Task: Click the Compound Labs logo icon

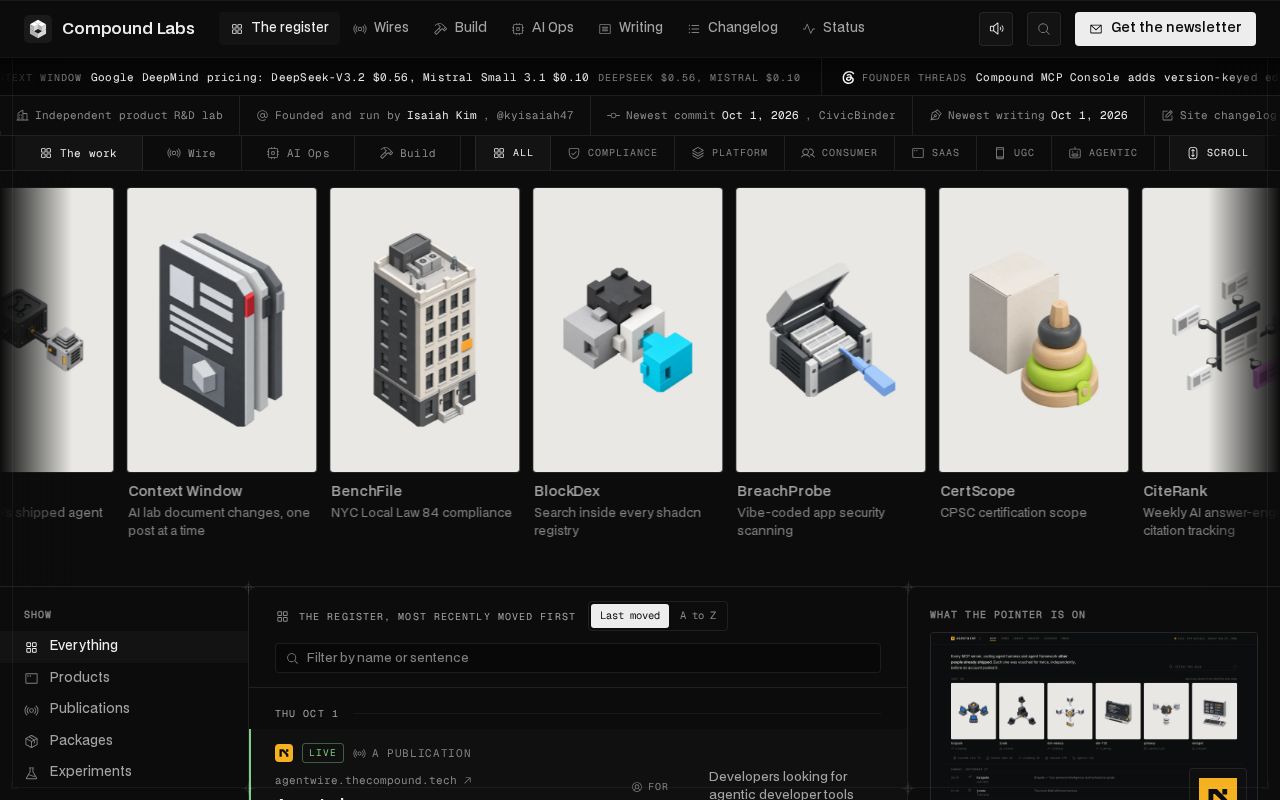Action: tap(38, 29)
